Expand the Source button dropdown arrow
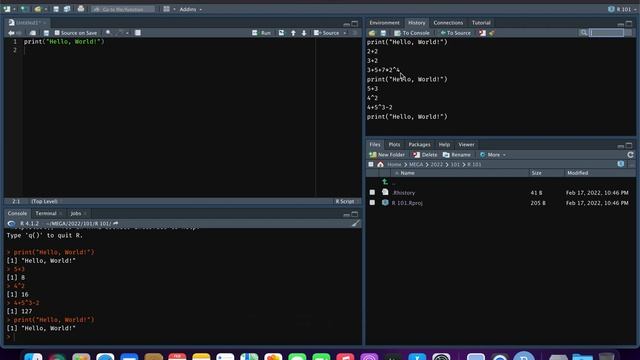 coord(345,33)
